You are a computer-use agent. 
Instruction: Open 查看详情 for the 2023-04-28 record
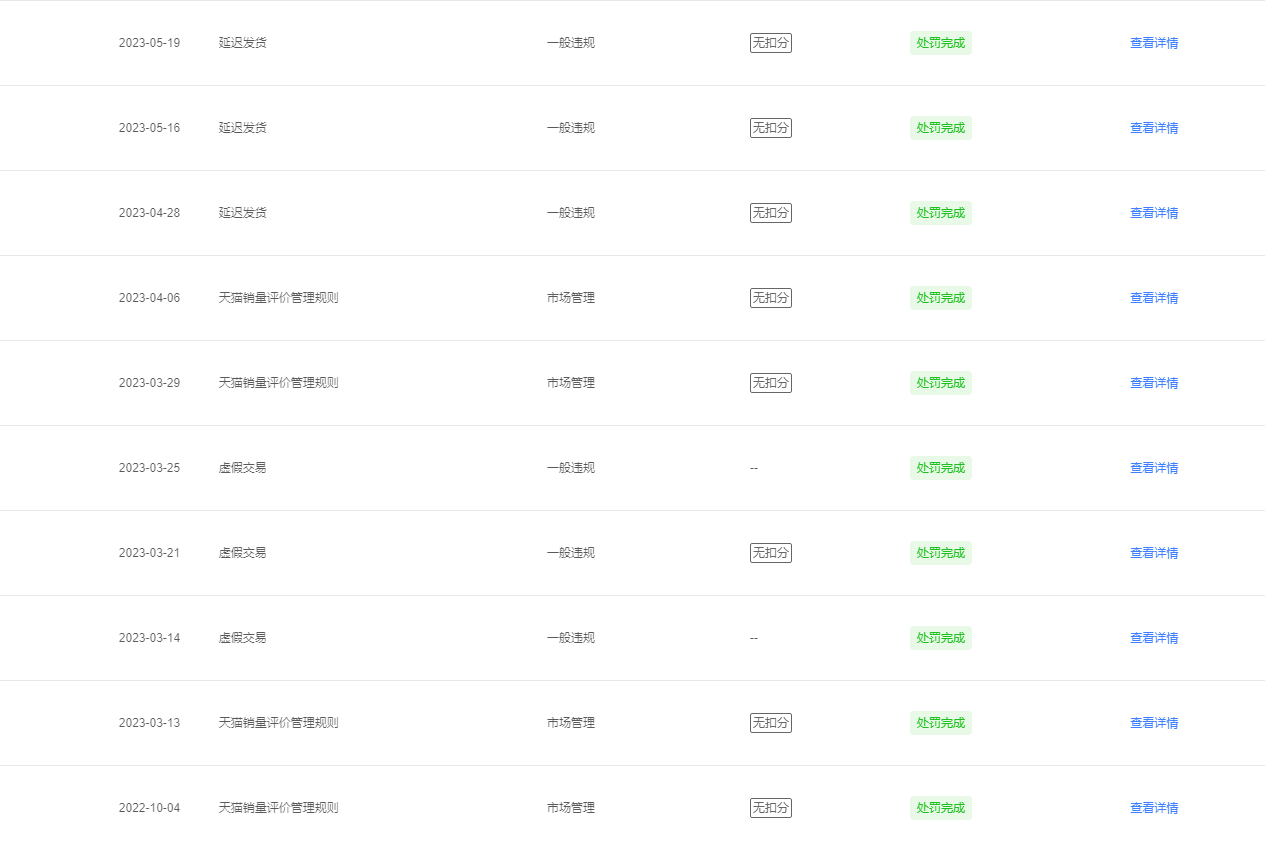[1154, 213]
